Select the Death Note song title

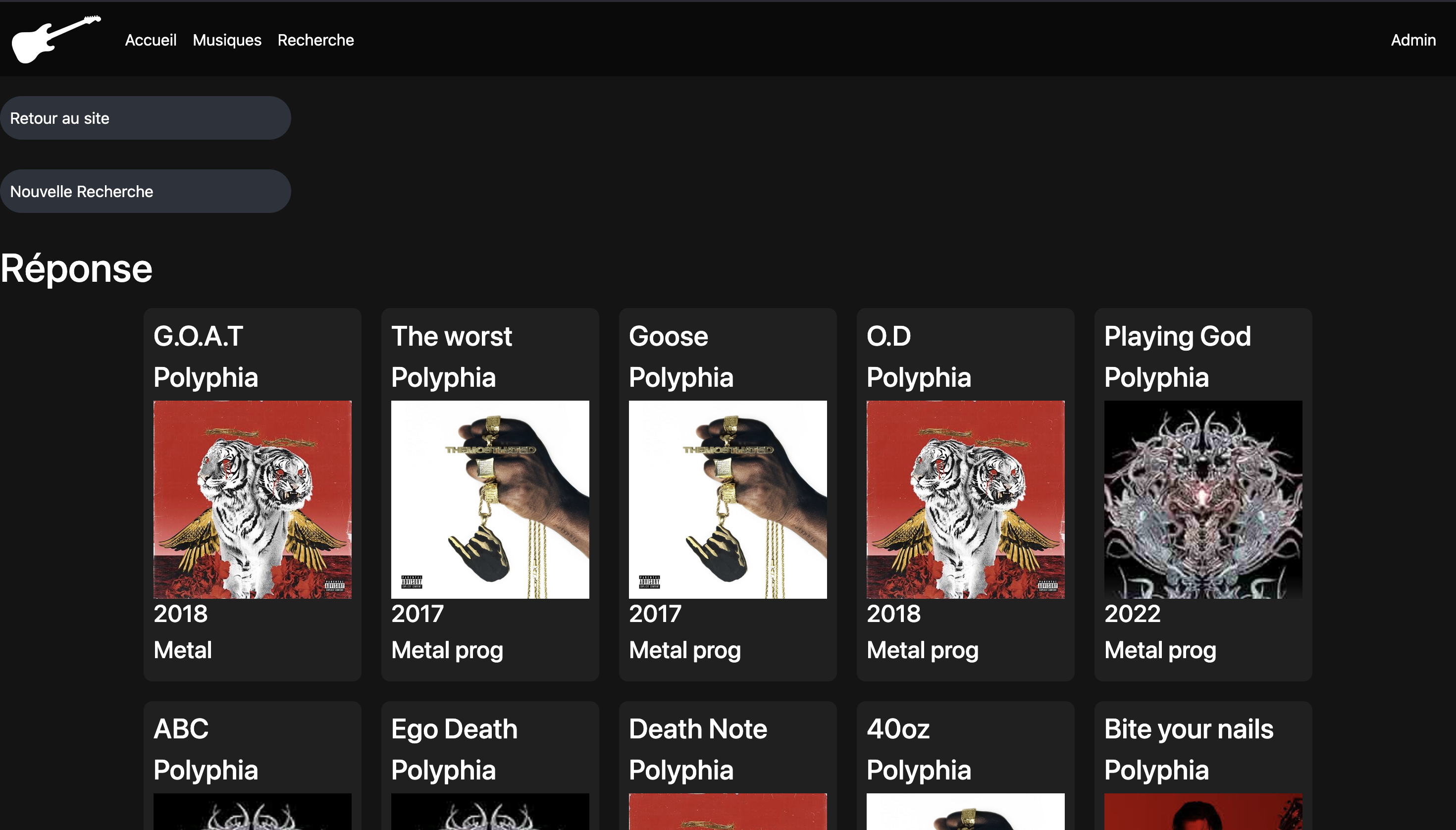coord(698,729)
